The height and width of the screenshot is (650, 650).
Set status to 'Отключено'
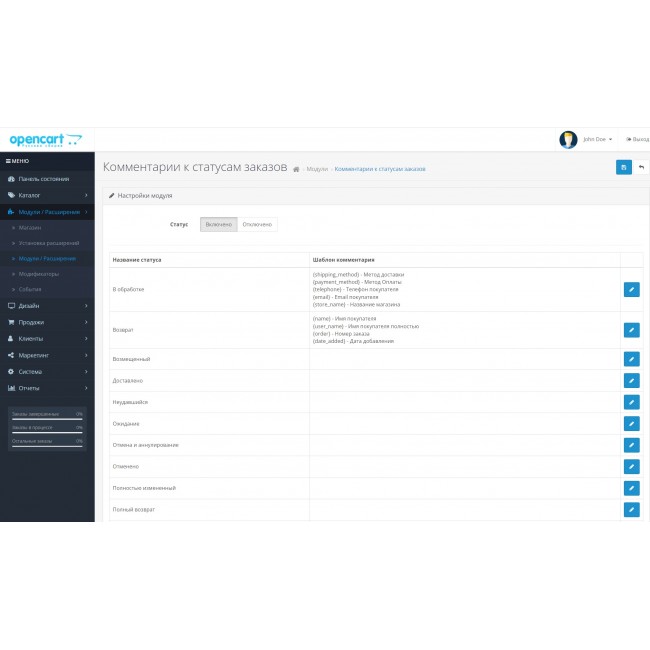coord(257,225)
